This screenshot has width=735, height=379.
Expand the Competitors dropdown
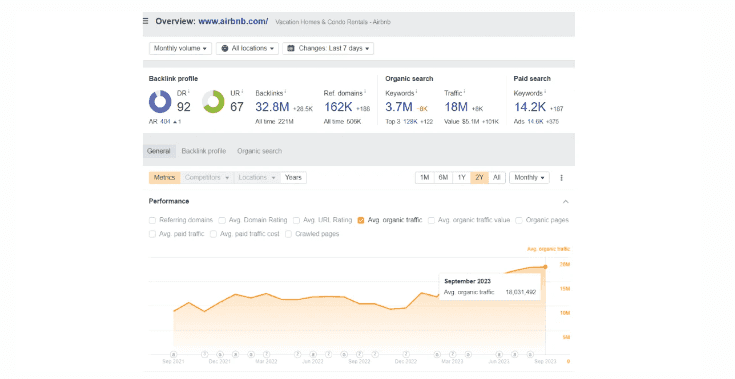(207, 178)
